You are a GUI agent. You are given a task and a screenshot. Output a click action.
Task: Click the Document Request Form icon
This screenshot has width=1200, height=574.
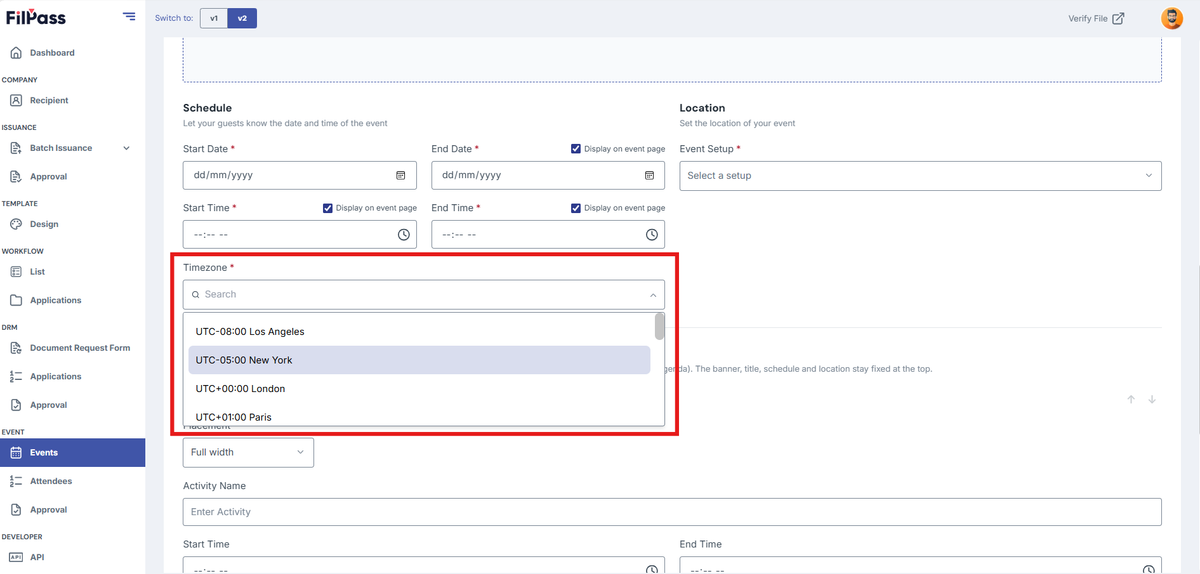tap(16, 348)
